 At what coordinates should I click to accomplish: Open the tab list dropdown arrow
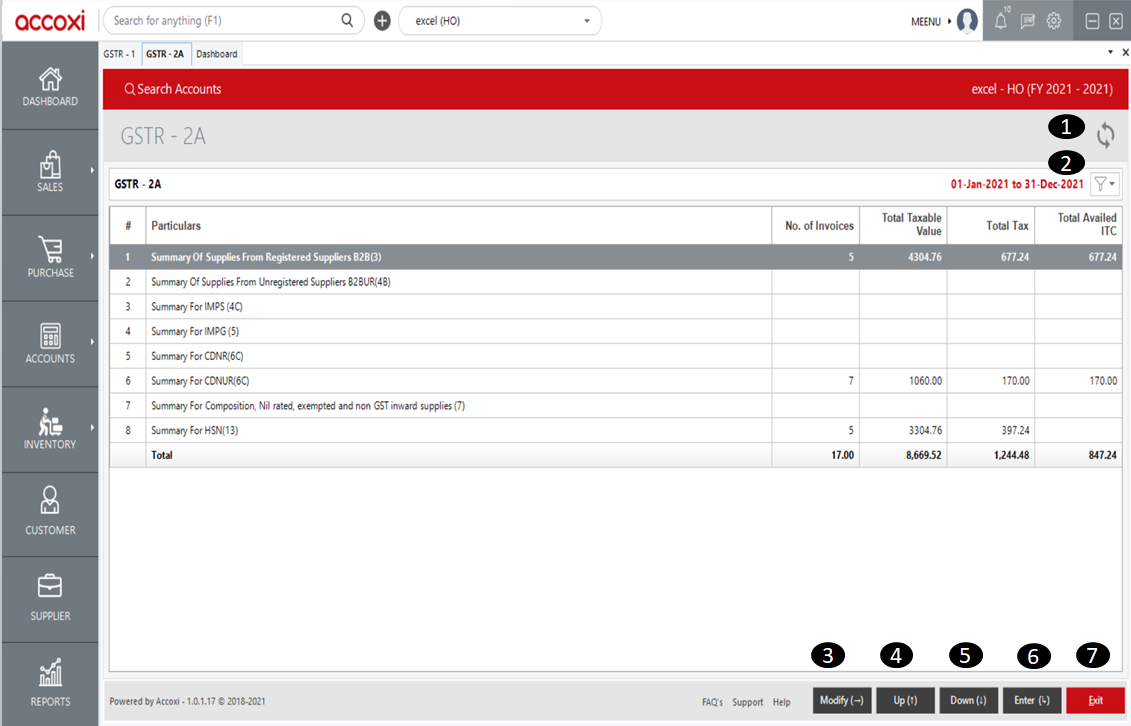[x=1110, y=52]
